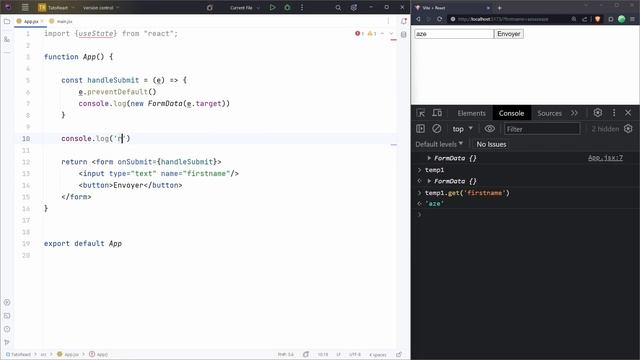The image size is (640, 360).
Task: Open the Services tool window icon
Action: point(7,302)
